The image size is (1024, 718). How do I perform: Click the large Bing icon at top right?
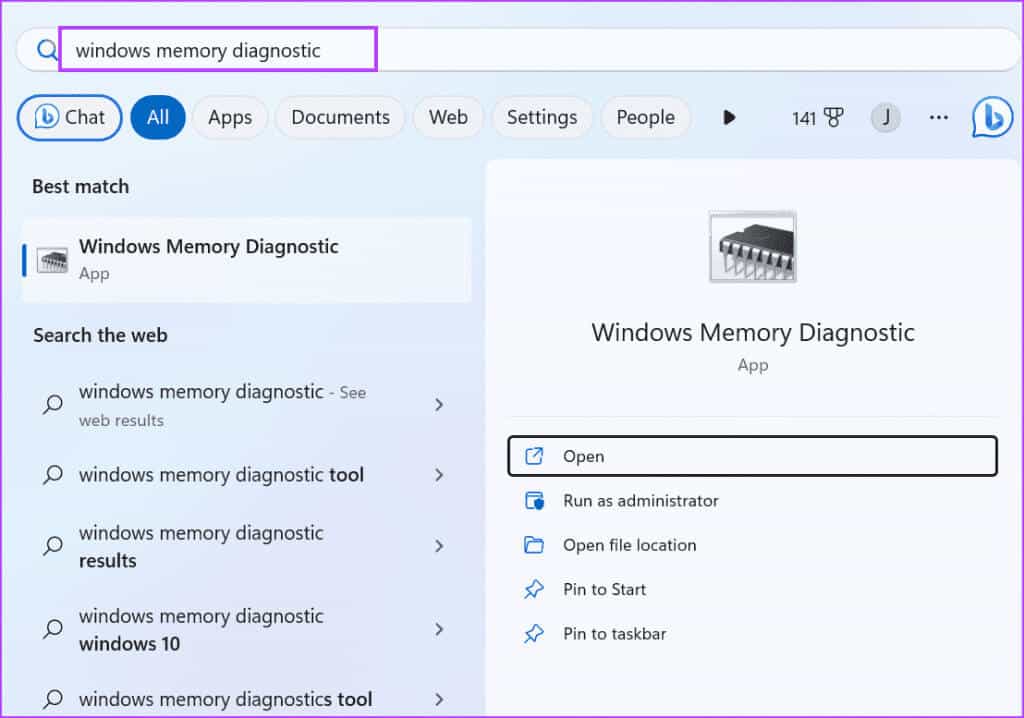coord(992,118)
